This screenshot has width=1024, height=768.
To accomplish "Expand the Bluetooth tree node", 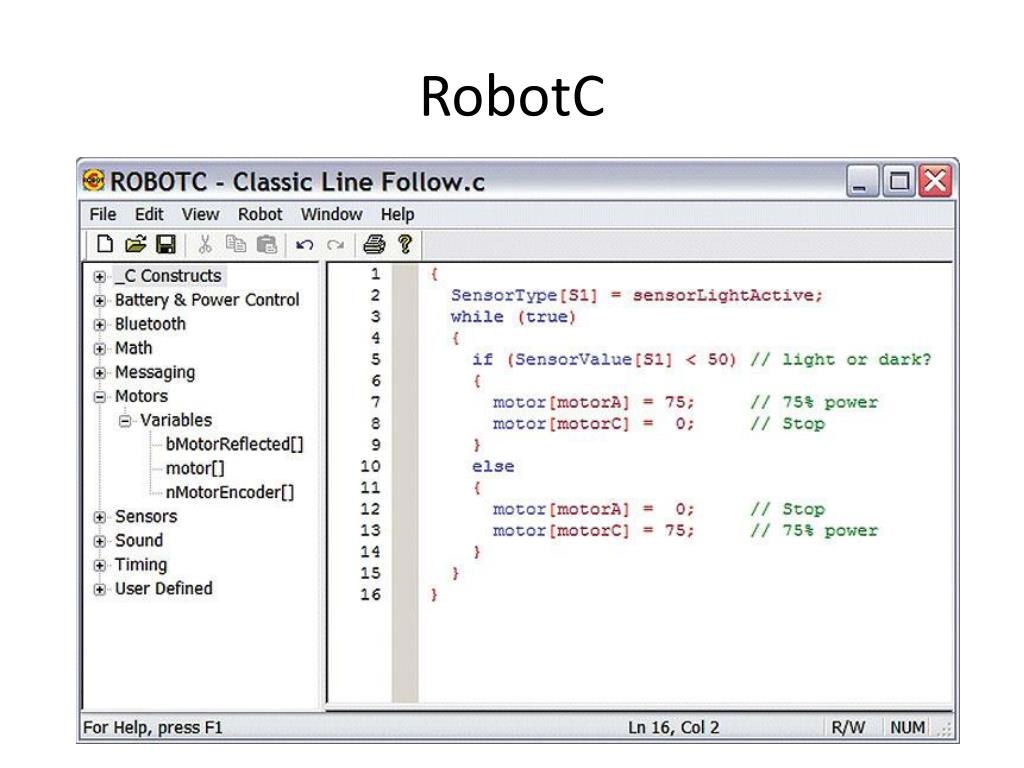I will [99, 325].
